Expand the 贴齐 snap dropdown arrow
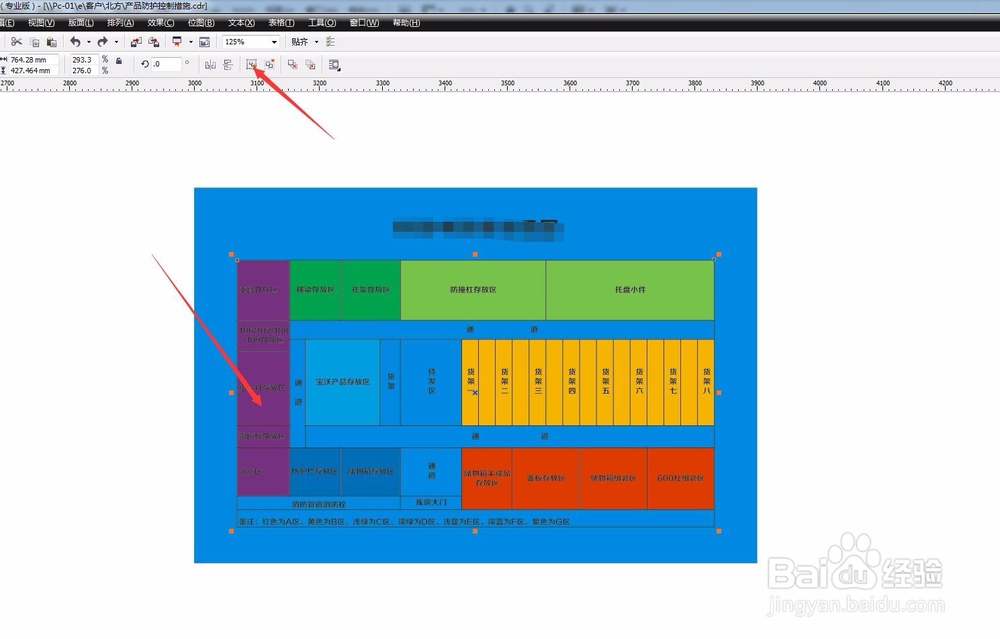 (x=316, y=42)
